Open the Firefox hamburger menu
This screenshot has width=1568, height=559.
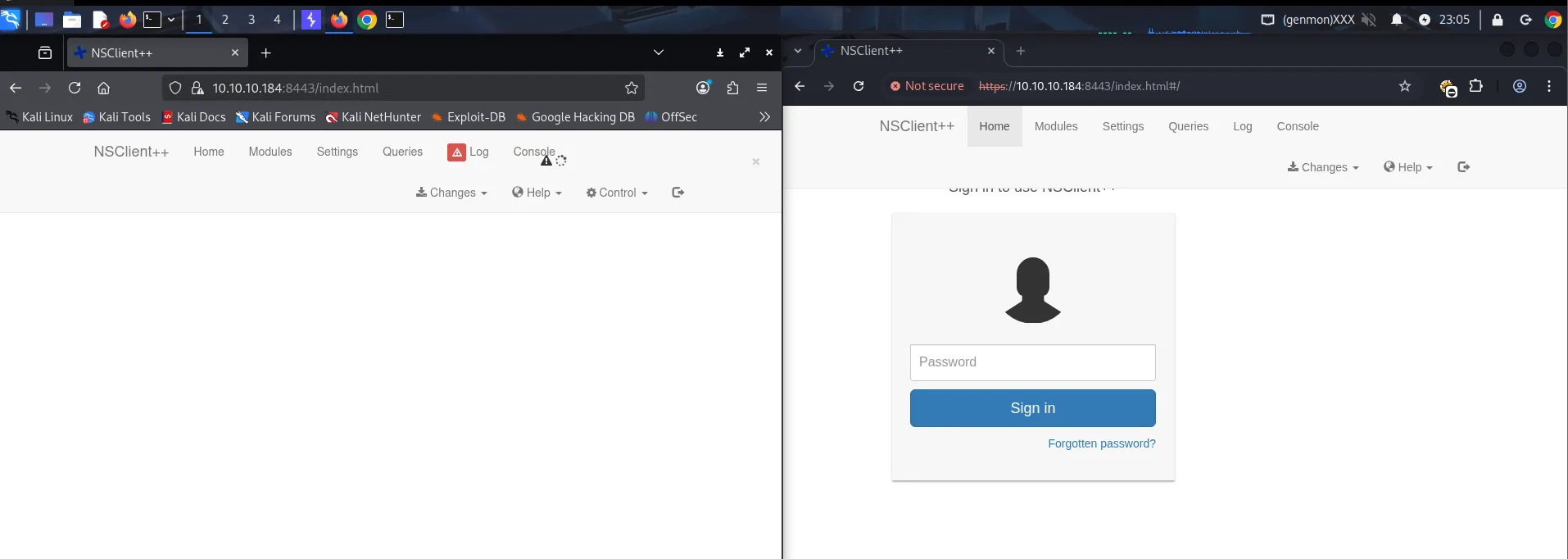click(762, 88)
